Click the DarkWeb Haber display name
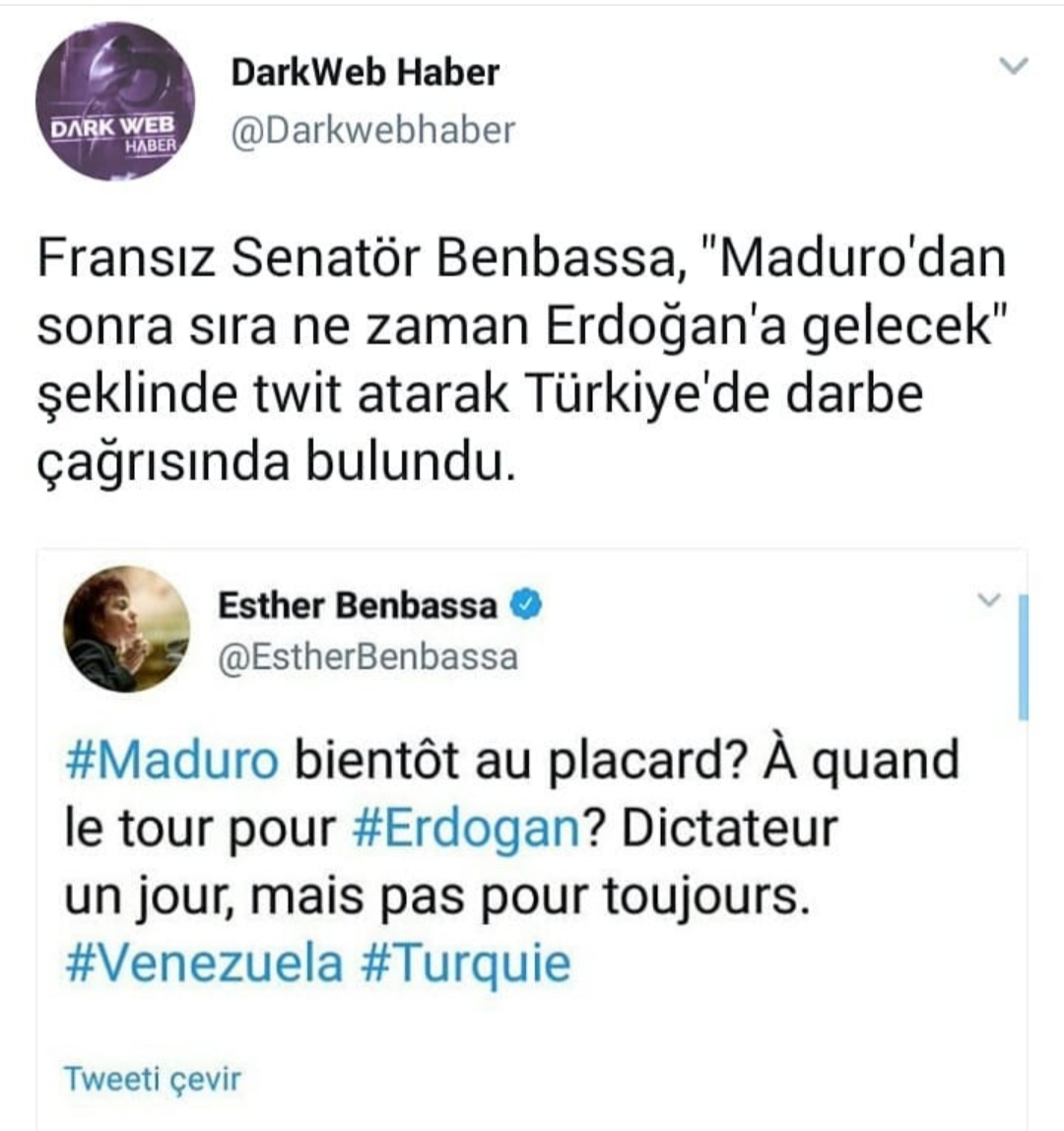Screen dimensions: 1064x1131 [365, 72]
